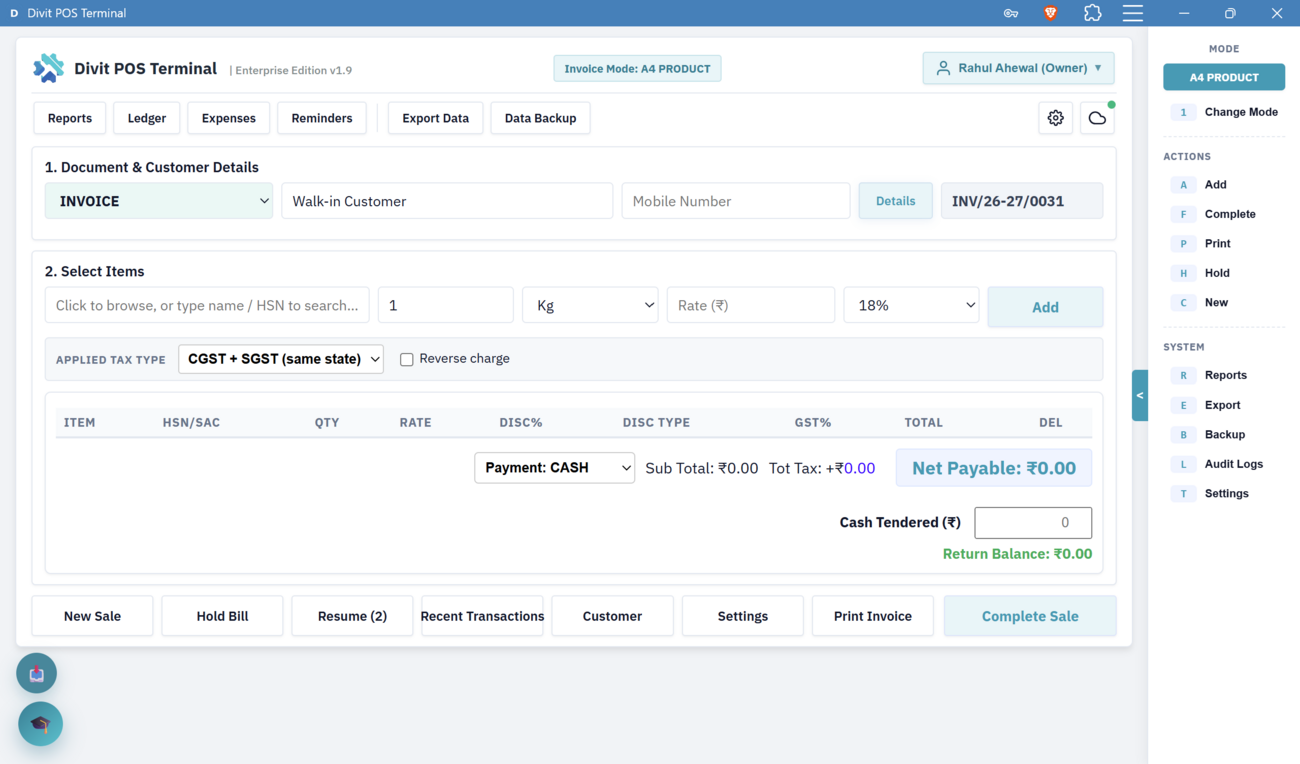1300x764 pixels.
Task: Click the Complete Sale button
Action: [x=1030, y=616]
